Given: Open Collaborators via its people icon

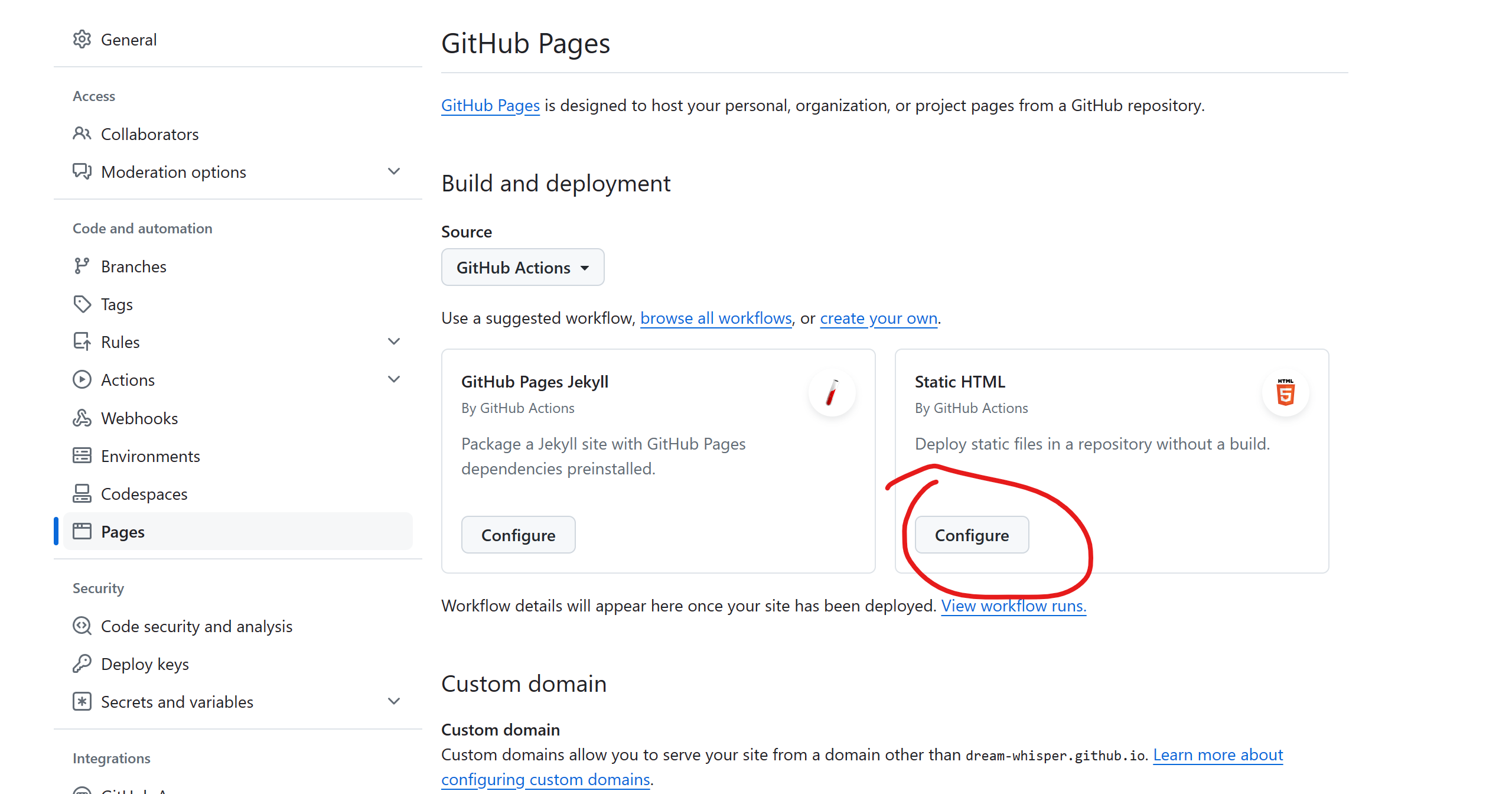Looking at the screenshot, I should point(82,134).
